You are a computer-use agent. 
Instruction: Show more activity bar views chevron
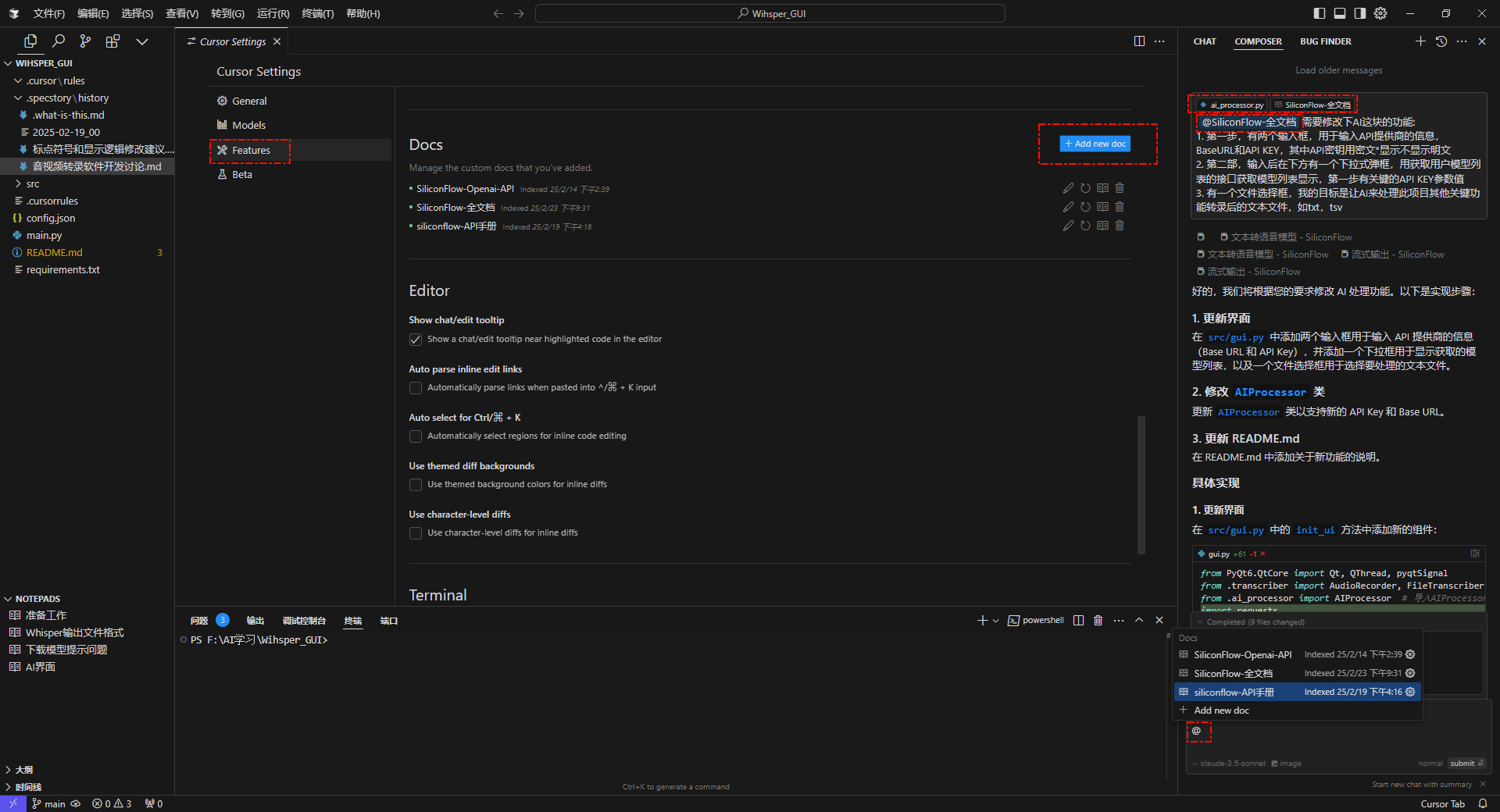click(x=141, y=41)
